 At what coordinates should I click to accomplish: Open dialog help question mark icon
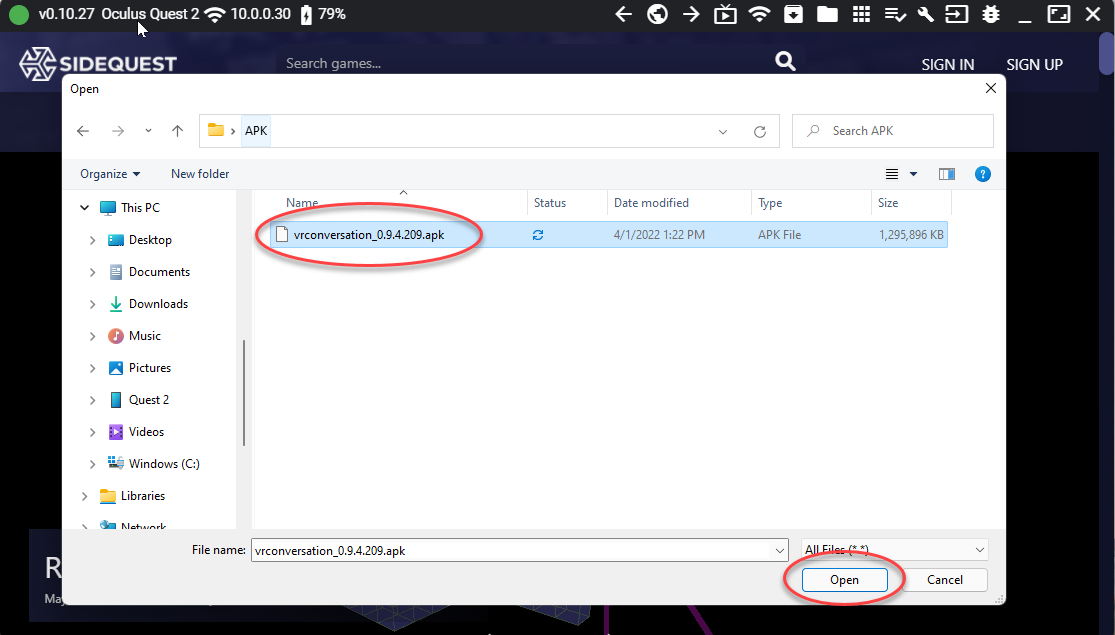coord(983,174)
